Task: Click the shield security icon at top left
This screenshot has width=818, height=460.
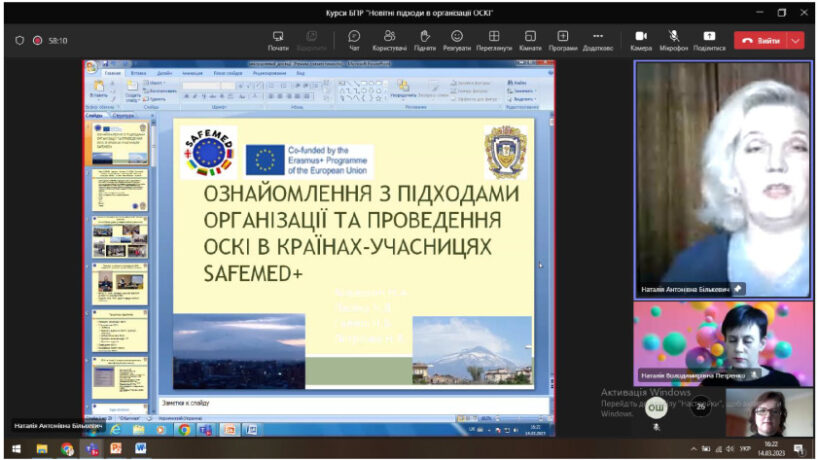Action: (19, 41)
